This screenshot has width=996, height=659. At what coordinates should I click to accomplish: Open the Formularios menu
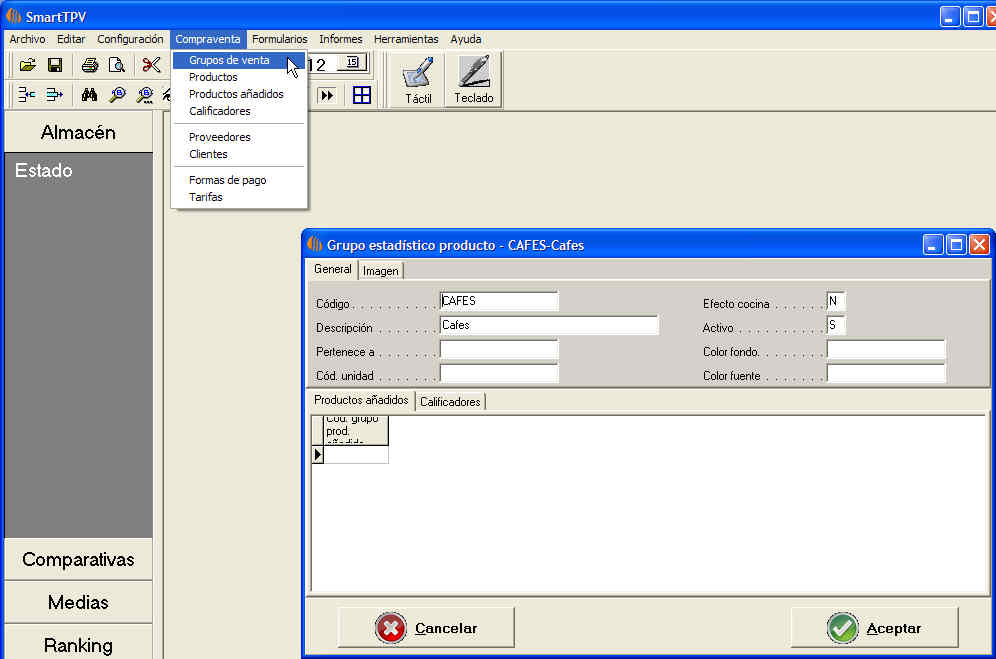click(x=279, y=39)
